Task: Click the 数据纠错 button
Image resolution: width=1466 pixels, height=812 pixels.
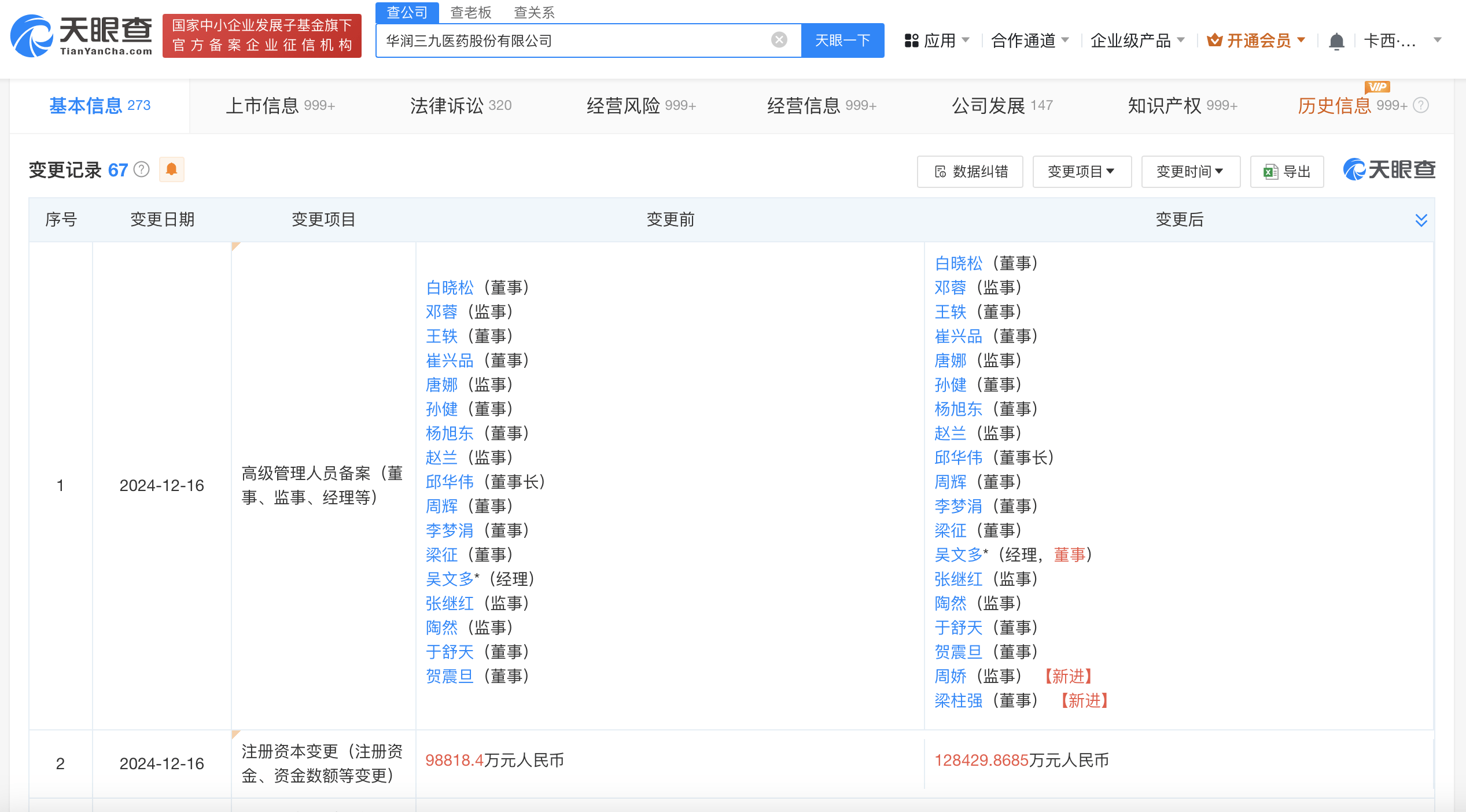Action: pos(970,172)
